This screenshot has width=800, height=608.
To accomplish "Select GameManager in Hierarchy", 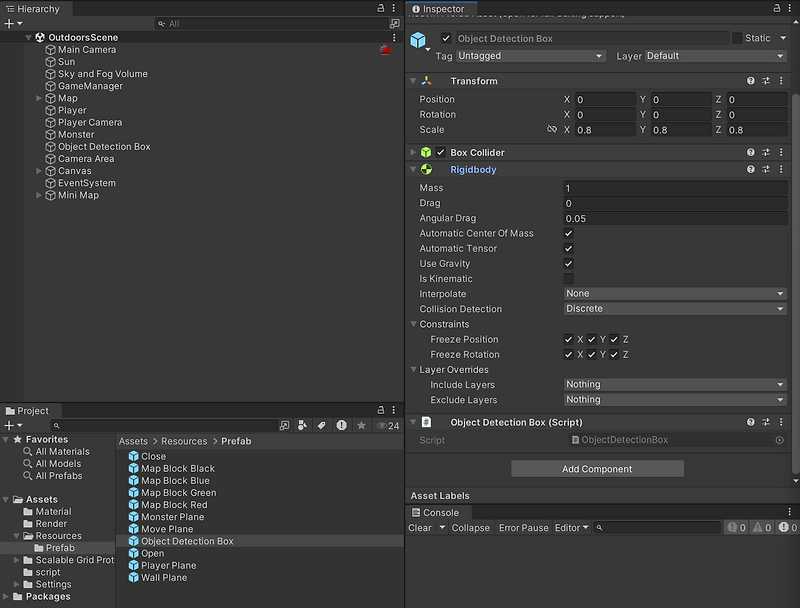I will (x=90, y=86).
